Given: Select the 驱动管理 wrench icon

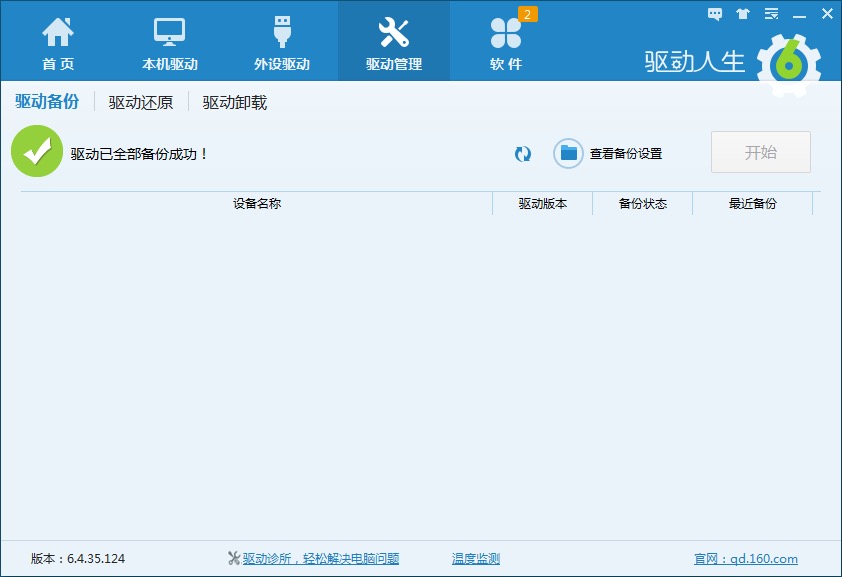Looking at the screenshot, I should tap(394, 33).
